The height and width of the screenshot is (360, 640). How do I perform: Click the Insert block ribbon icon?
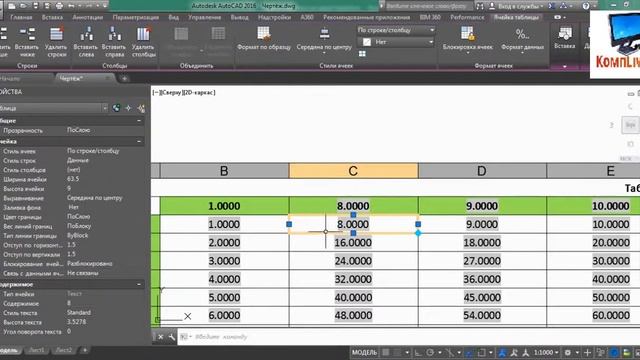point(565,34)
